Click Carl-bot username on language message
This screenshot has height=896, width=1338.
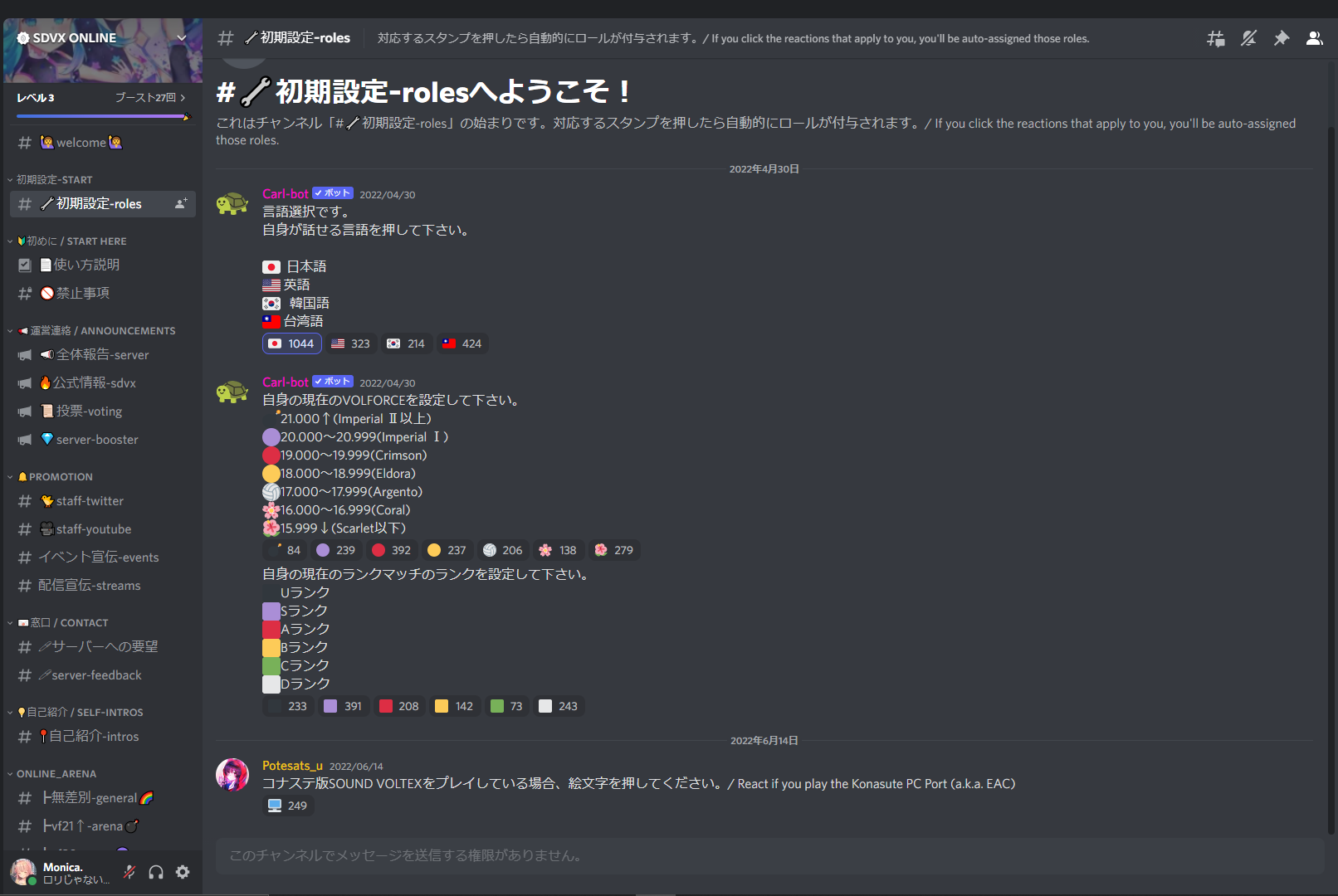[286, 194]
